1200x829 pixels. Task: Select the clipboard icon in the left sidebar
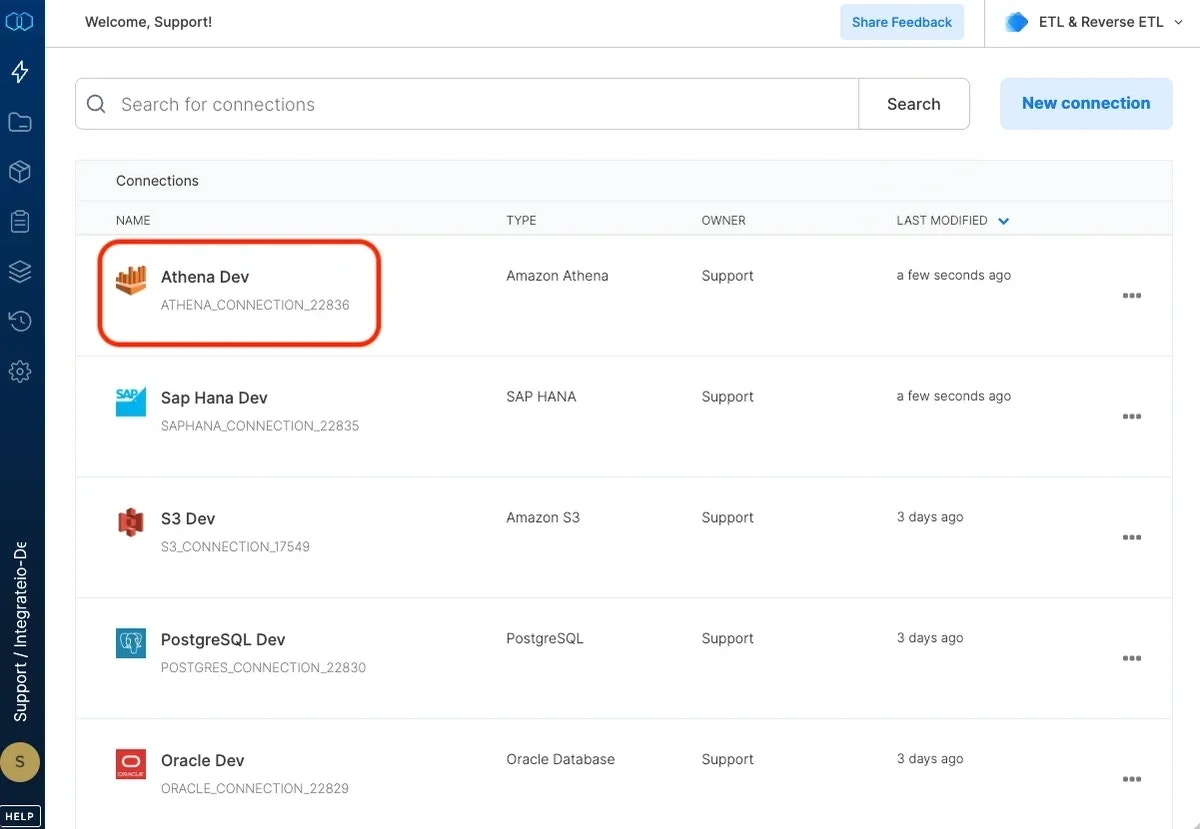point(21,221)
